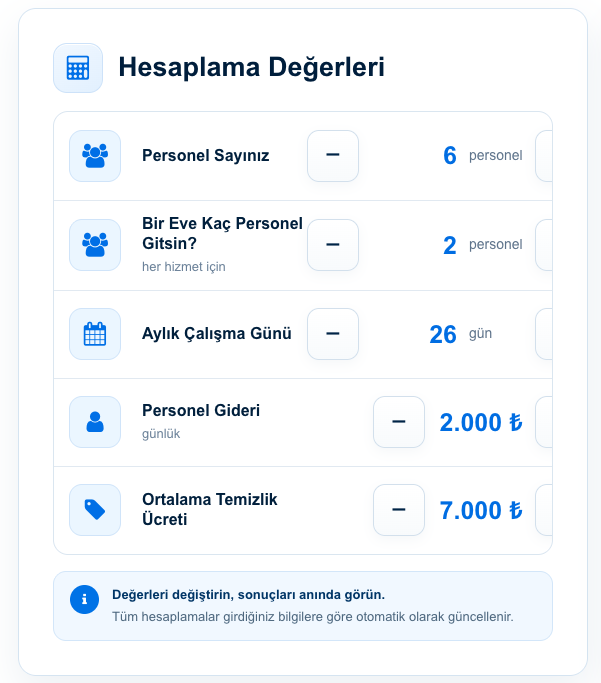Lower Personel Gideri with the minus button
The width and height of the screenshot is (601, 683).
(x=399, y=422)
